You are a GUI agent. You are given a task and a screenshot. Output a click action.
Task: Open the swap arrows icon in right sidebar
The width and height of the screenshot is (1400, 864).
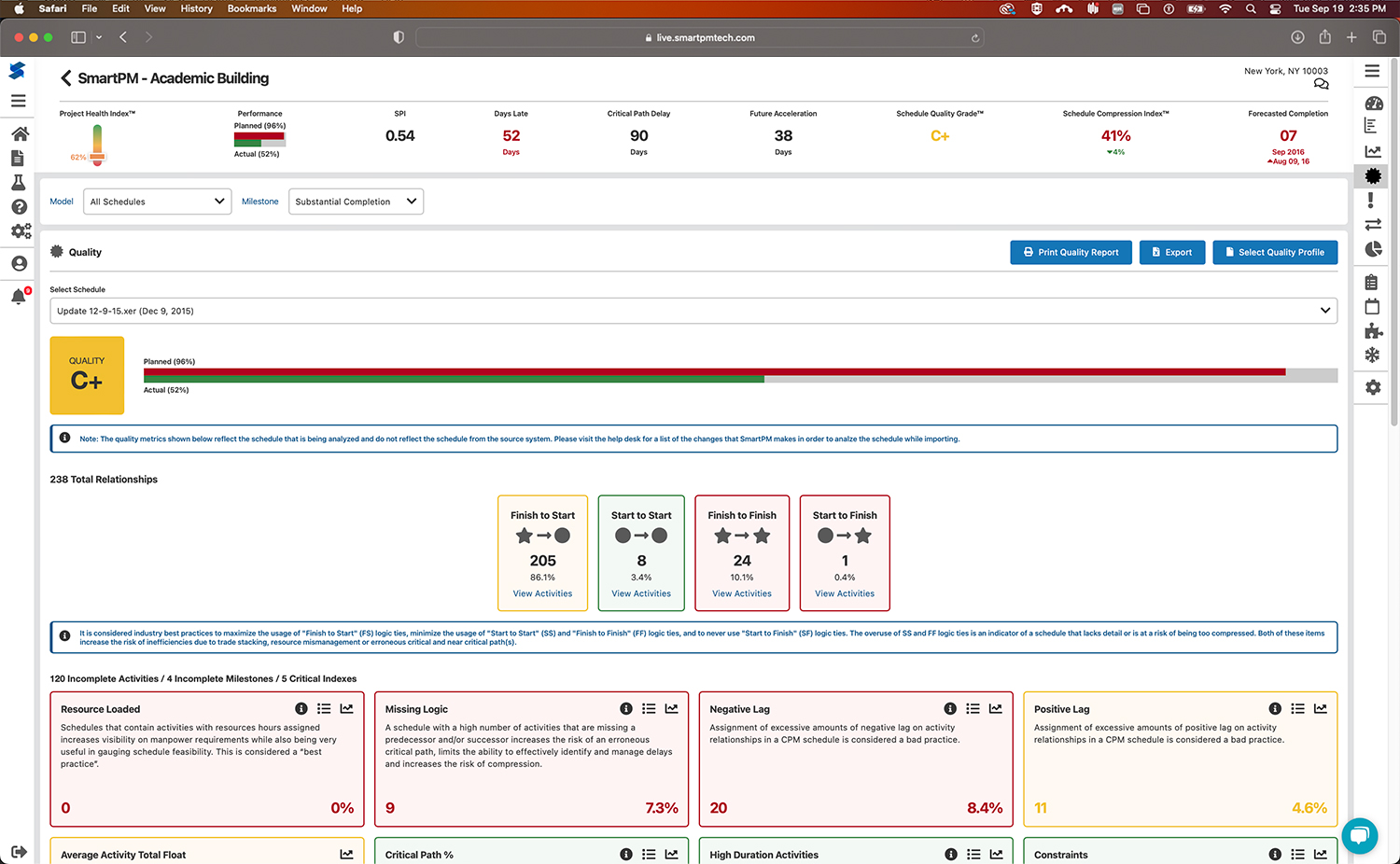pos(1373,225)
